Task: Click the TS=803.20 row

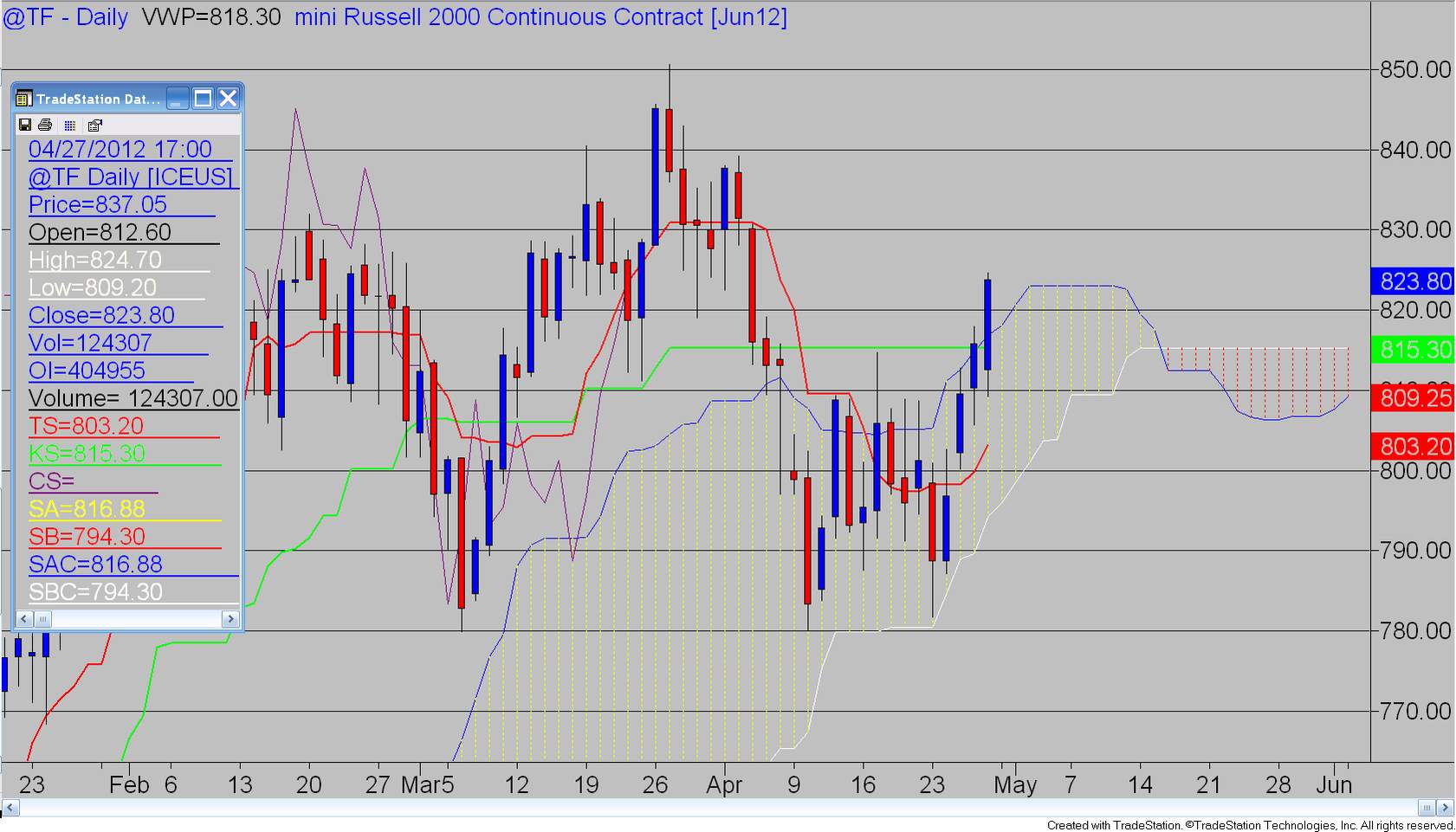Action: (86, 426)
